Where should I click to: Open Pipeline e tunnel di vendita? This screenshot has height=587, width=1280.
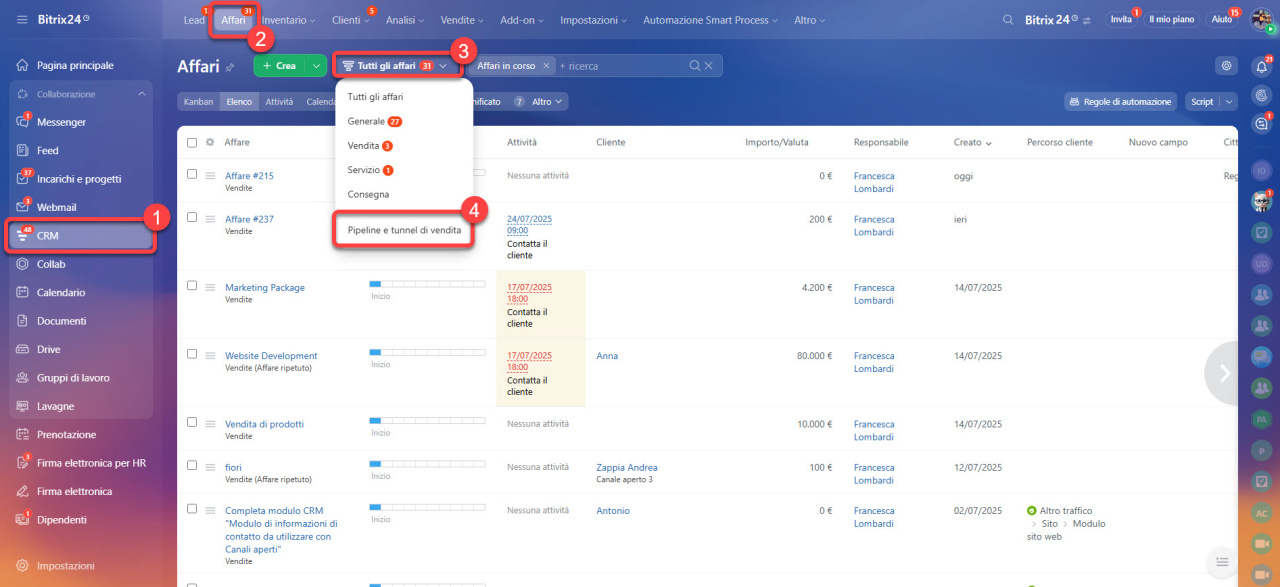404,230
